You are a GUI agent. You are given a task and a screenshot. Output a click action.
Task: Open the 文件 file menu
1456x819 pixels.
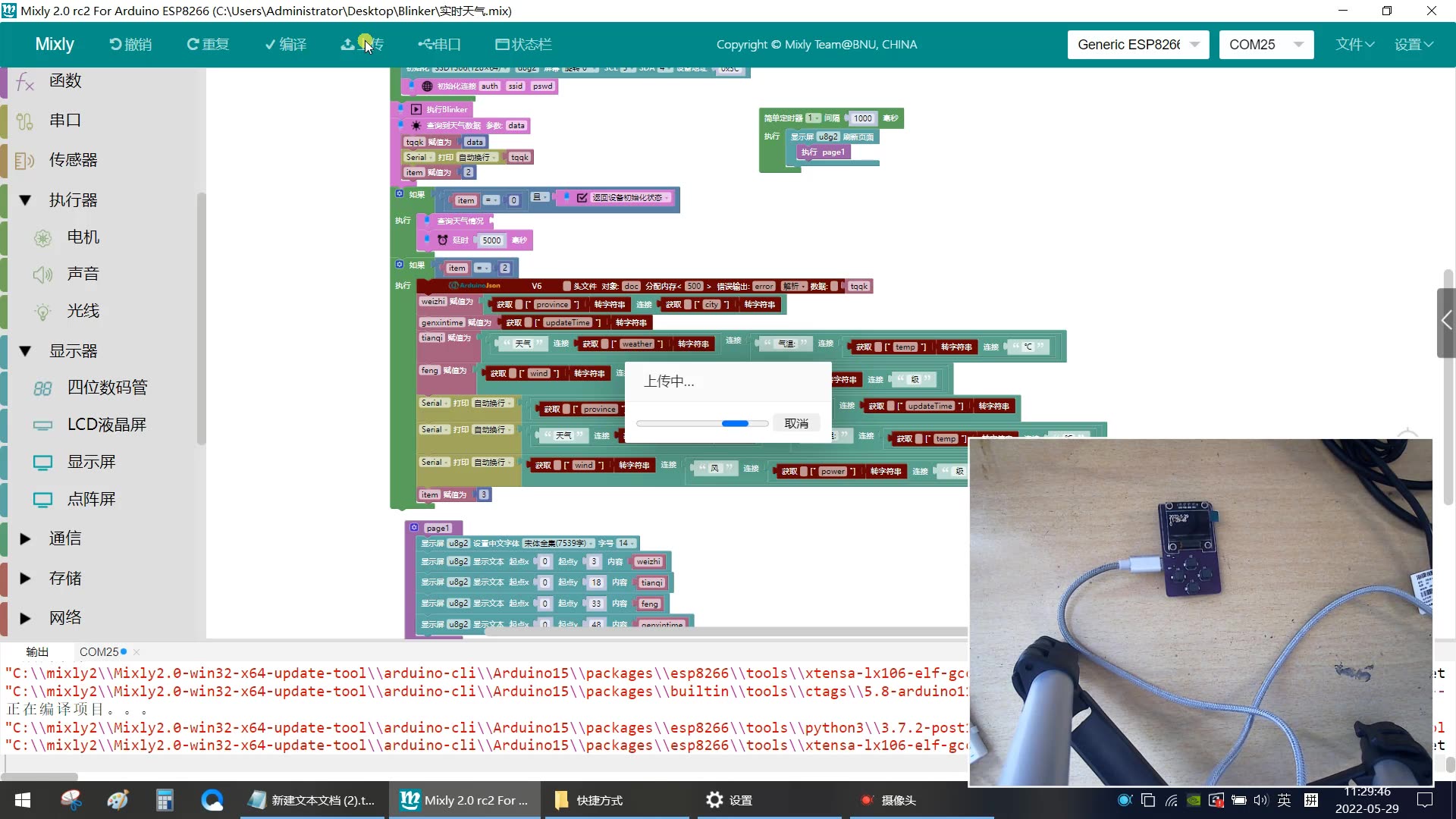click(x=1354, y=45)
